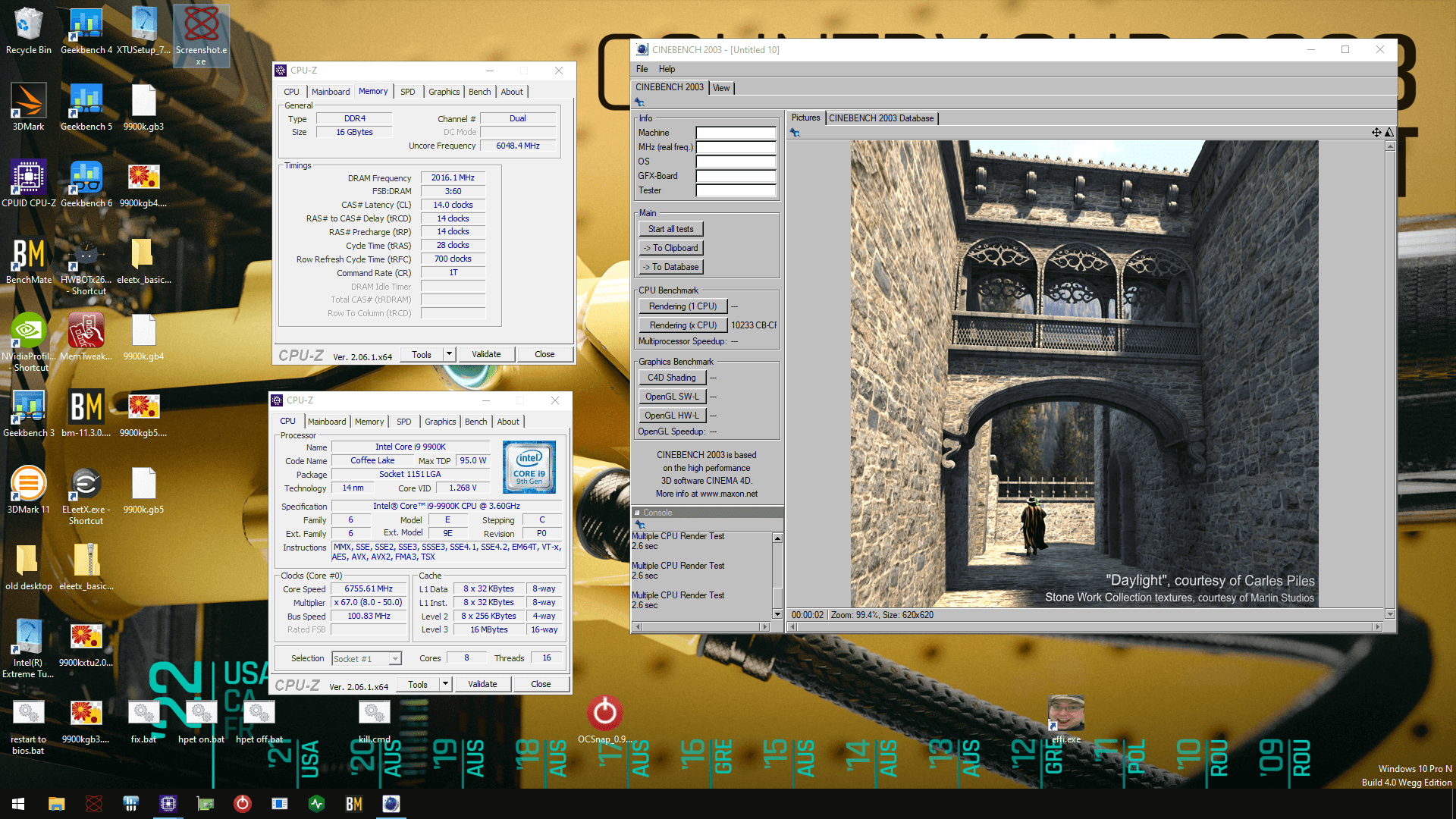Select the kill.cmd desktop icon

point(374,722)
